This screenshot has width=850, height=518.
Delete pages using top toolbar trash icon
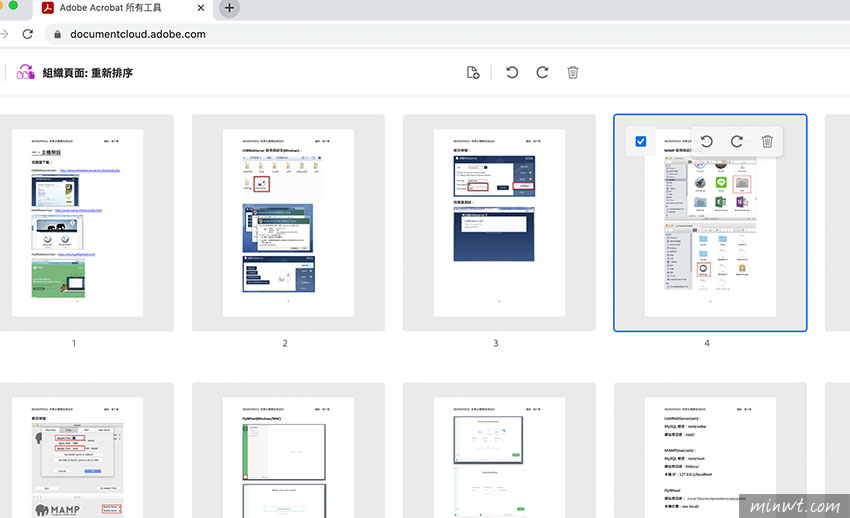coord(572,73)
